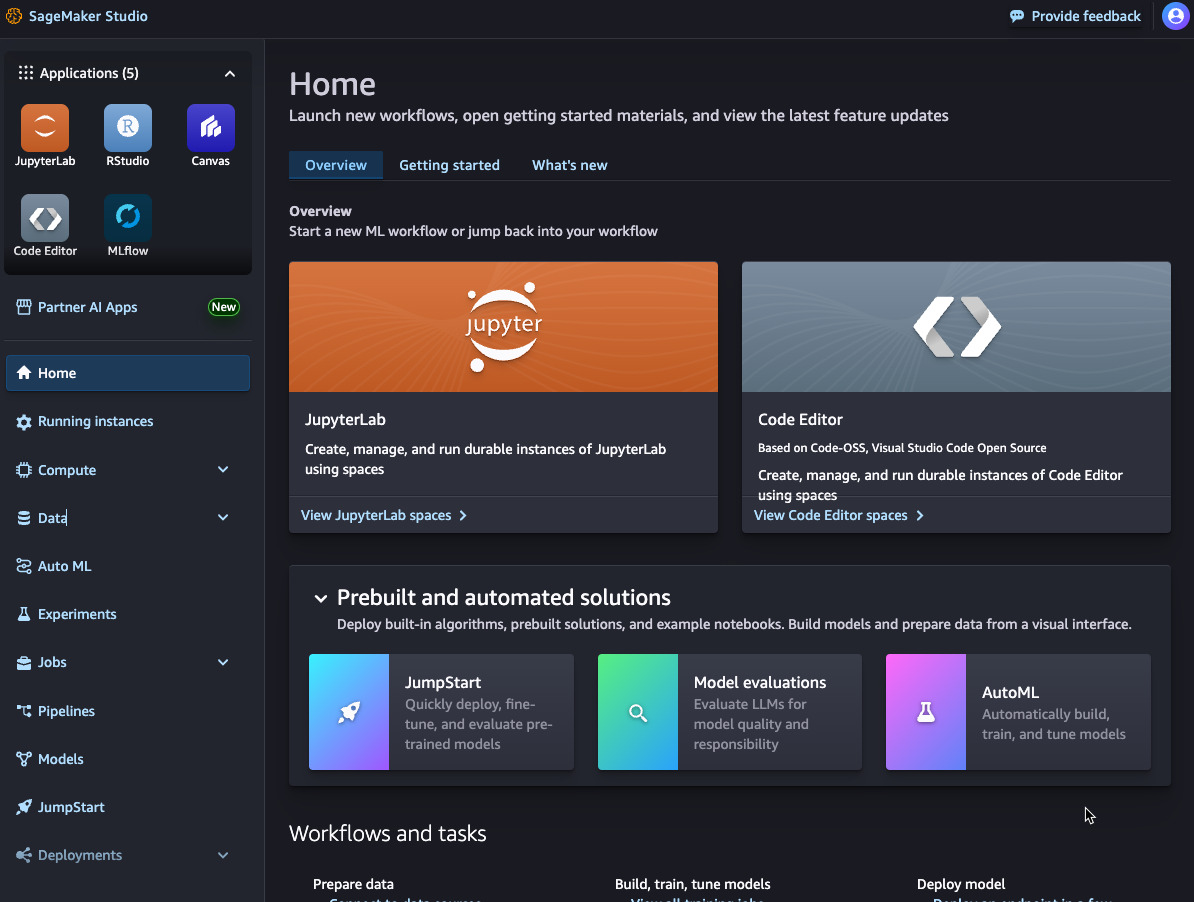The width and height of the screenshot is (1194, 902).
Task: Click the AutoML card flask tile
Action: click(x=926, y=712)
